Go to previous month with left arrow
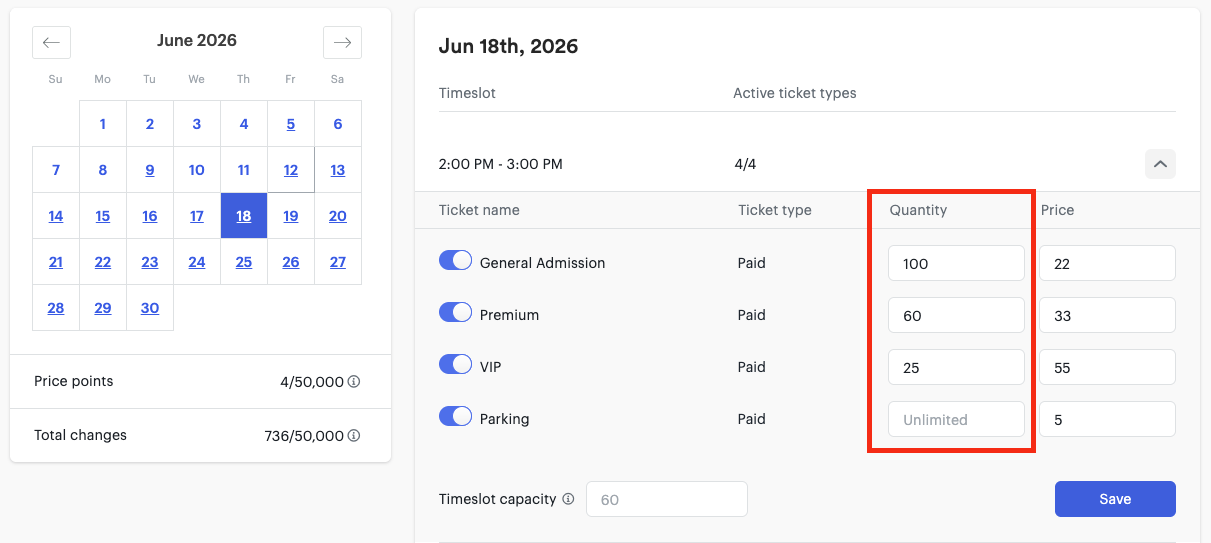The width and height of the screenshot is (1211, 543). [x=52, y=42]
